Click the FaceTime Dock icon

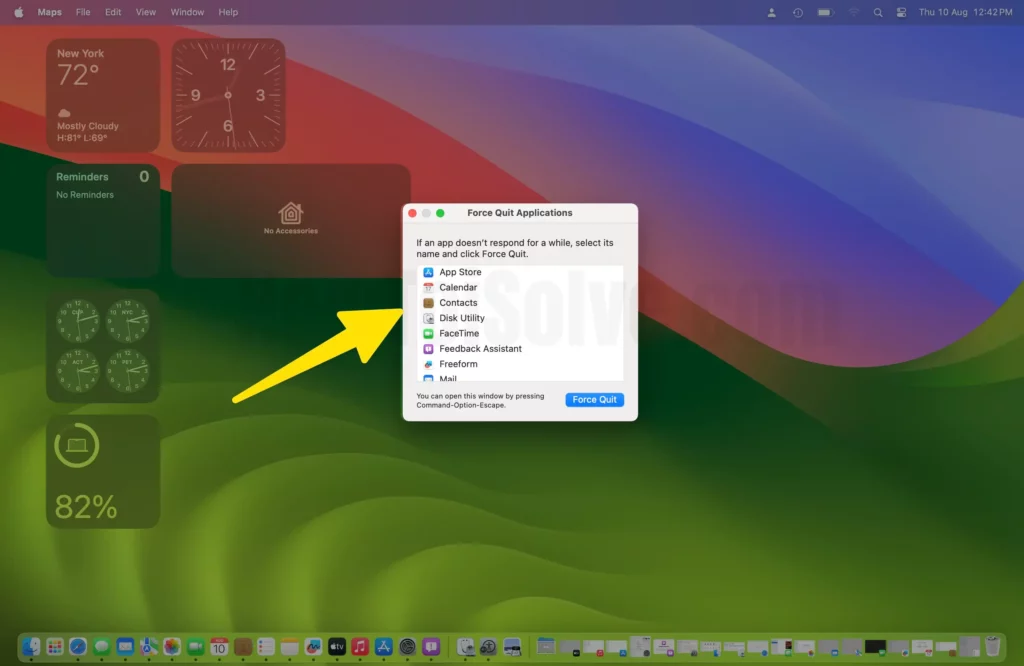(x=195, y=646)
